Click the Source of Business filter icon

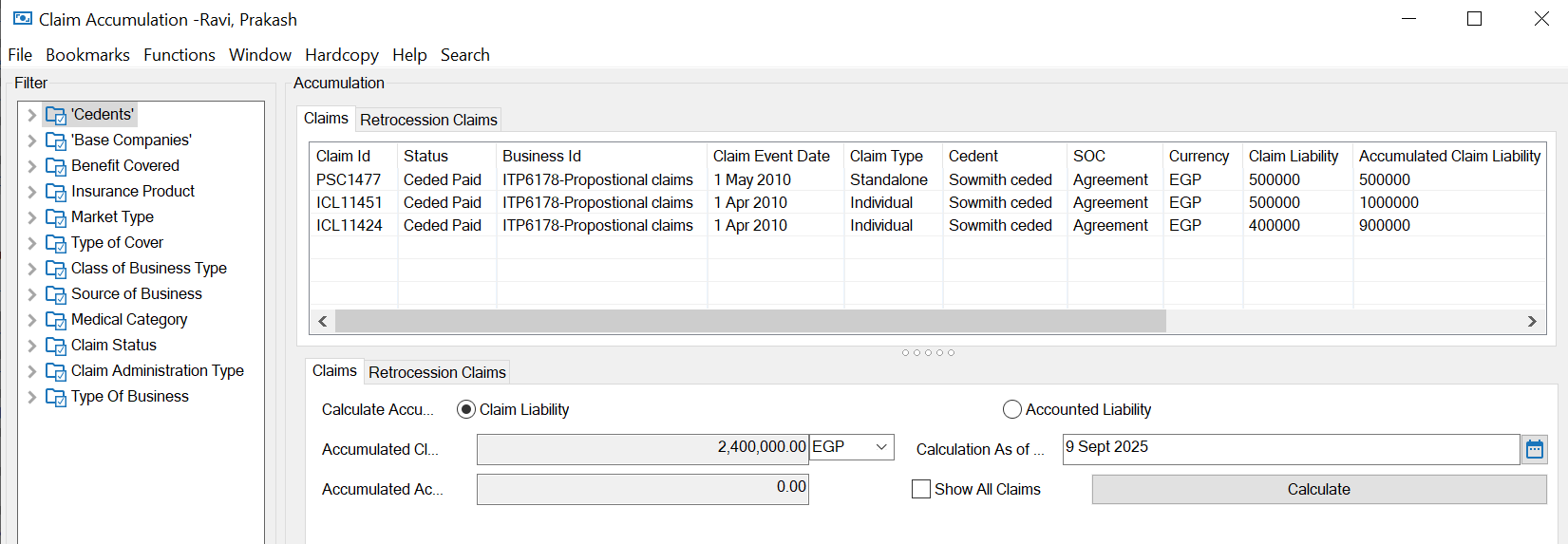pos(56,294)
